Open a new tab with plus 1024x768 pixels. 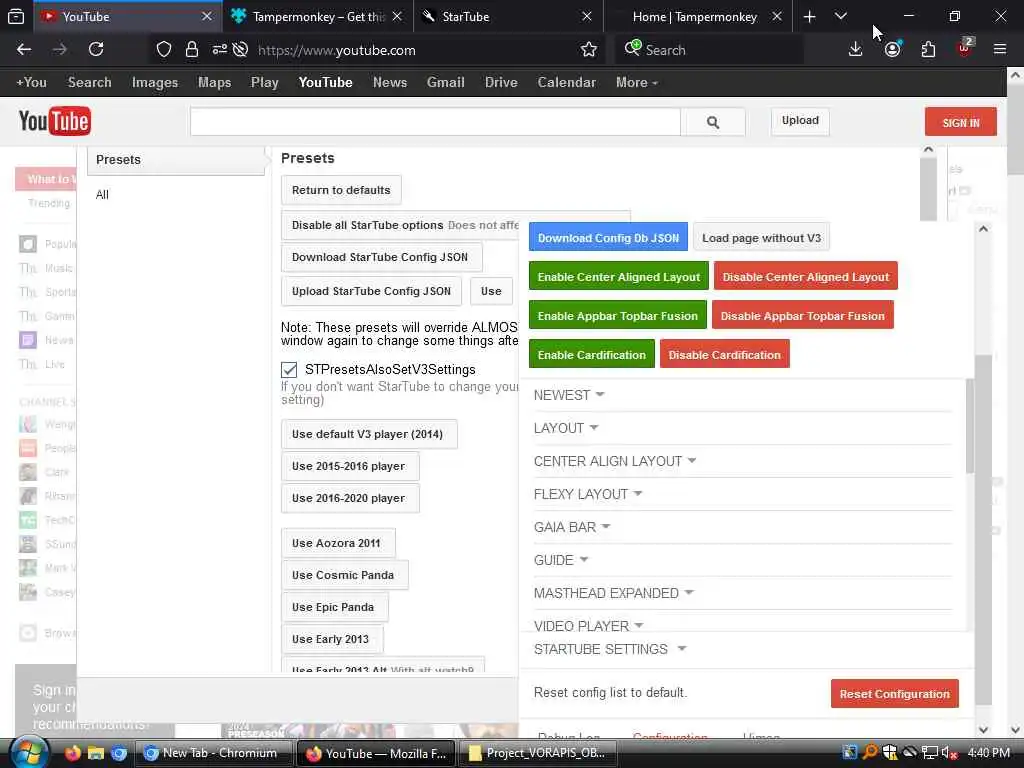[x=809, y=16]
